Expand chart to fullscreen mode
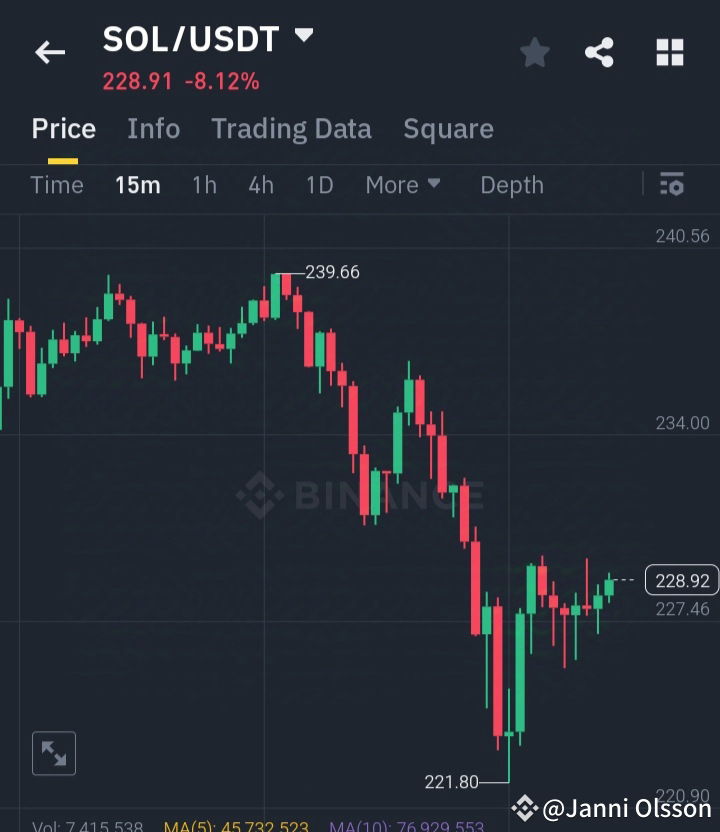Image resolution: width=720 pixels, height=832 pixels. pyautogui.click(x=53, y=753)
